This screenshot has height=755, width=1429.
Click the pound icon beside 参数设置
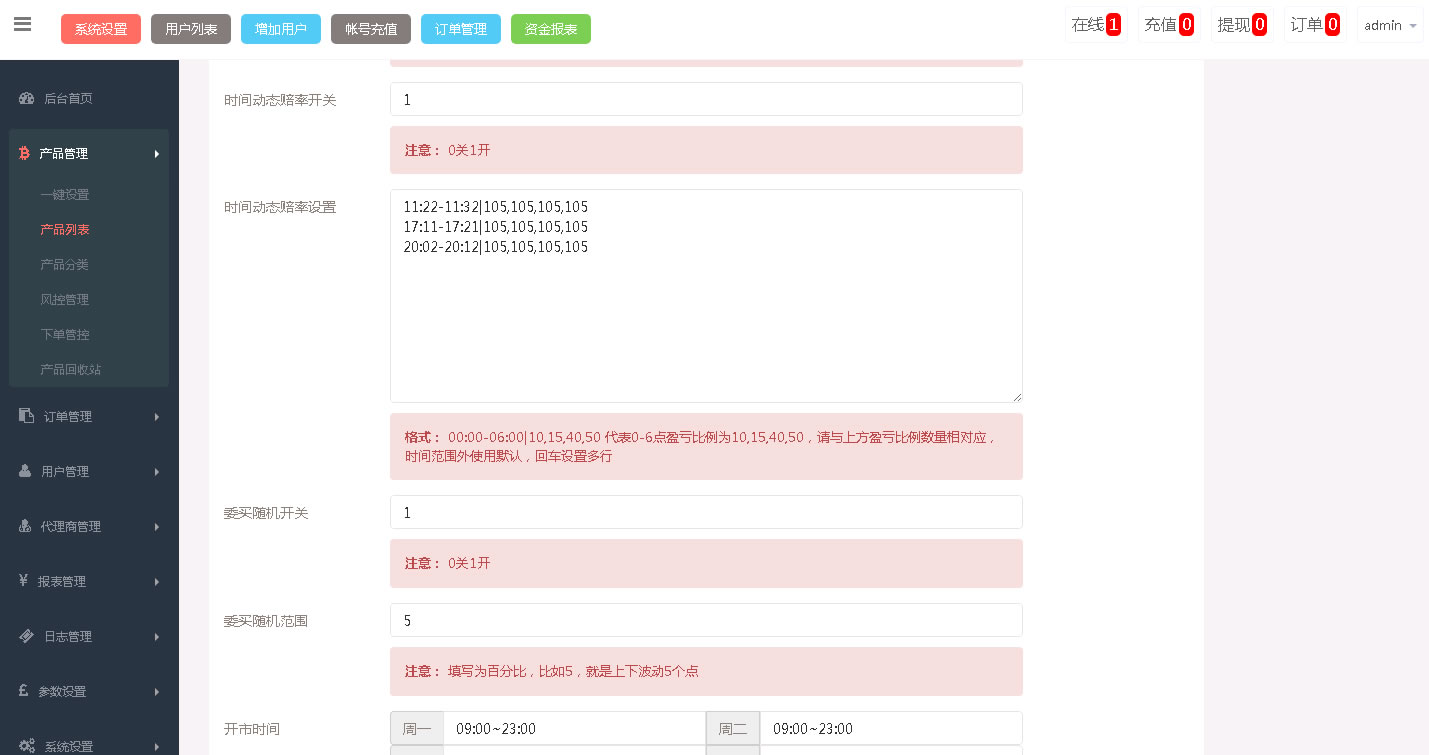(24, 691)
